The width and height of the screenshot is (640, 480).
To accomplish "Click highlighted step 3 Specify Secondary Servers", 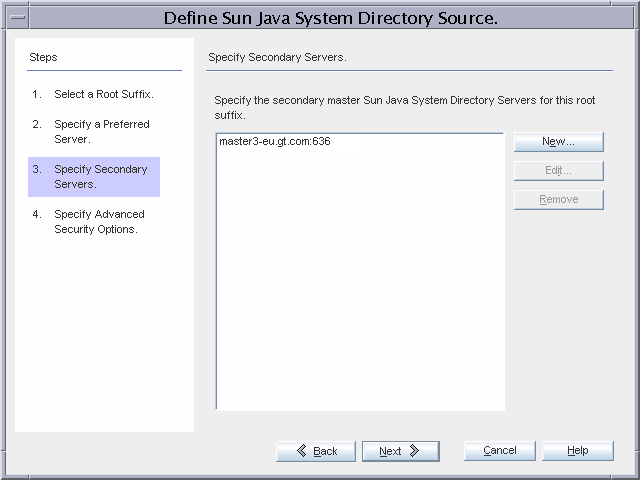I will click(x=94, y=177).
